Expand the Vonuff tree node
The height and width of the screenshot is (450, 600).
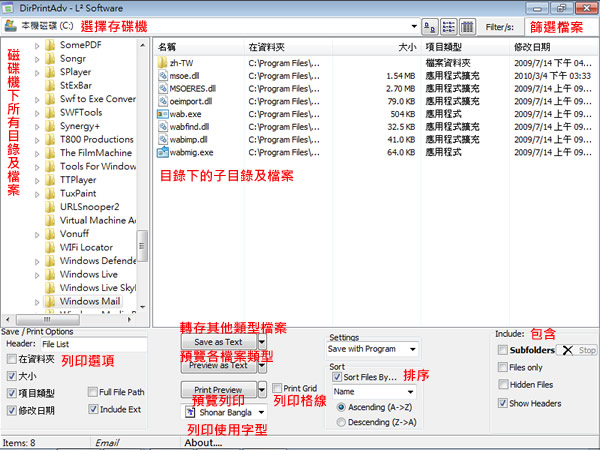pyautogui.click(x=37, y=235)
